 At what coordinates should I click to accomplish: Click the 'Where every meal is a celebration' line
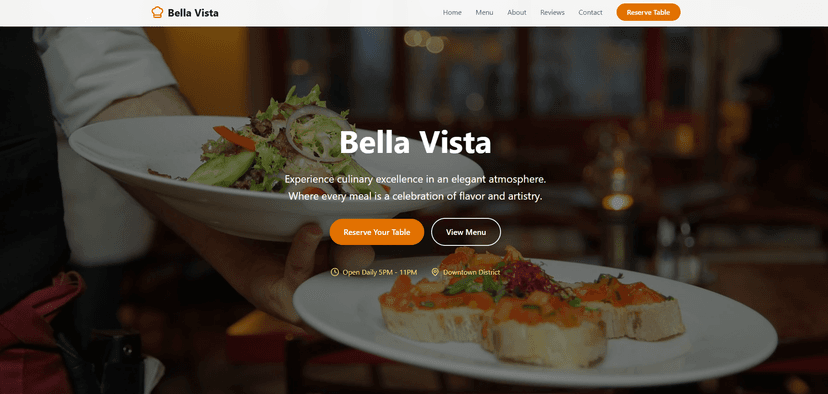[415, 196]
